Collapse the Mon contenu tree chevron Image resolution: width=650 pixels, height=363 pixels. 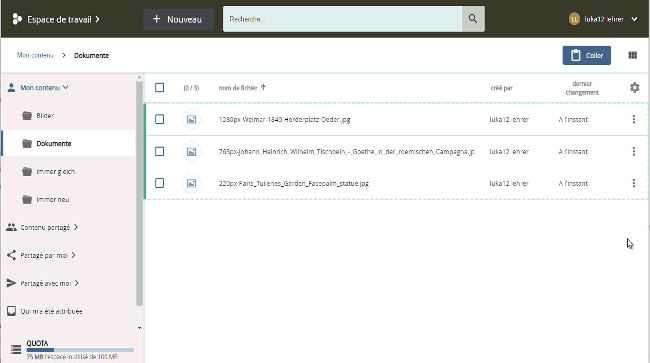(65, 87)
